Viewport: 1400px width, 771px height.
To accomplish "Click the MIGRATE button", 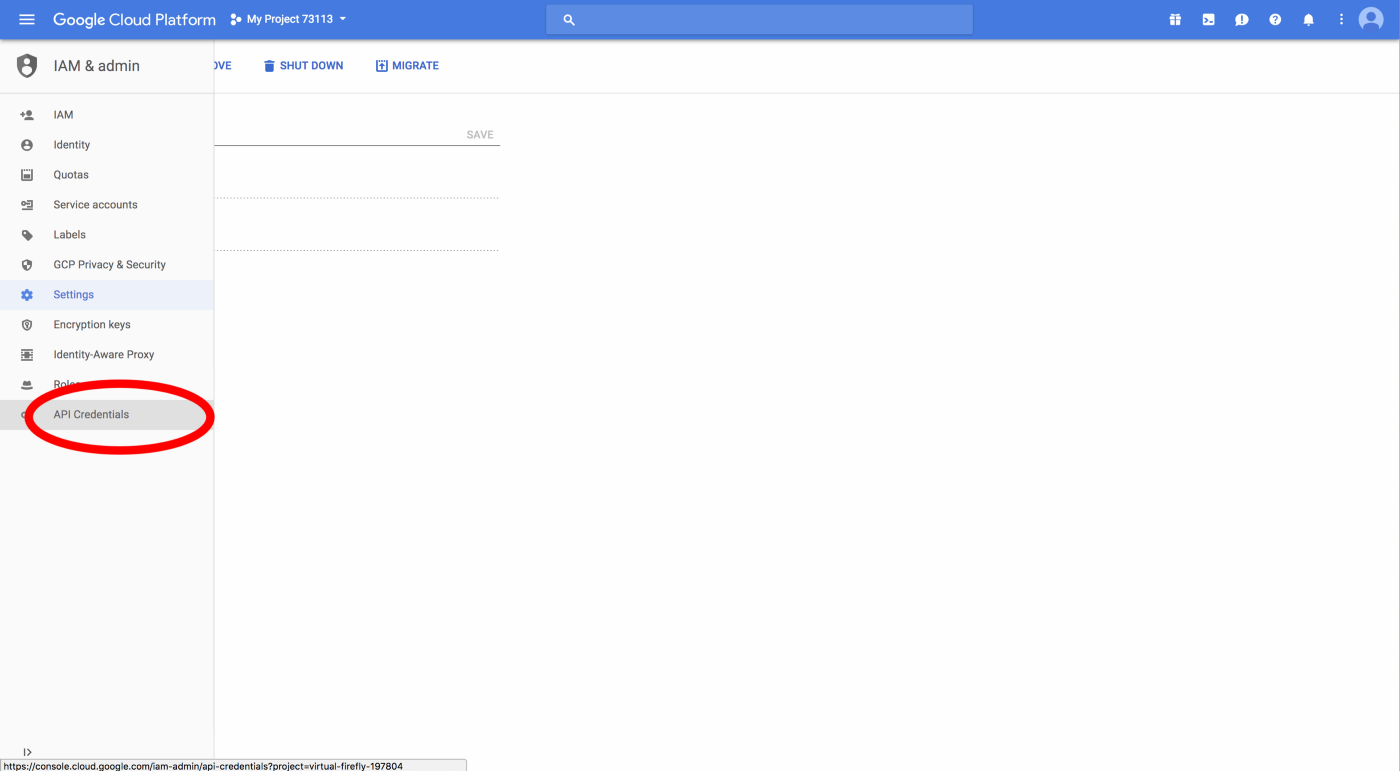I will tap(407, 66).
